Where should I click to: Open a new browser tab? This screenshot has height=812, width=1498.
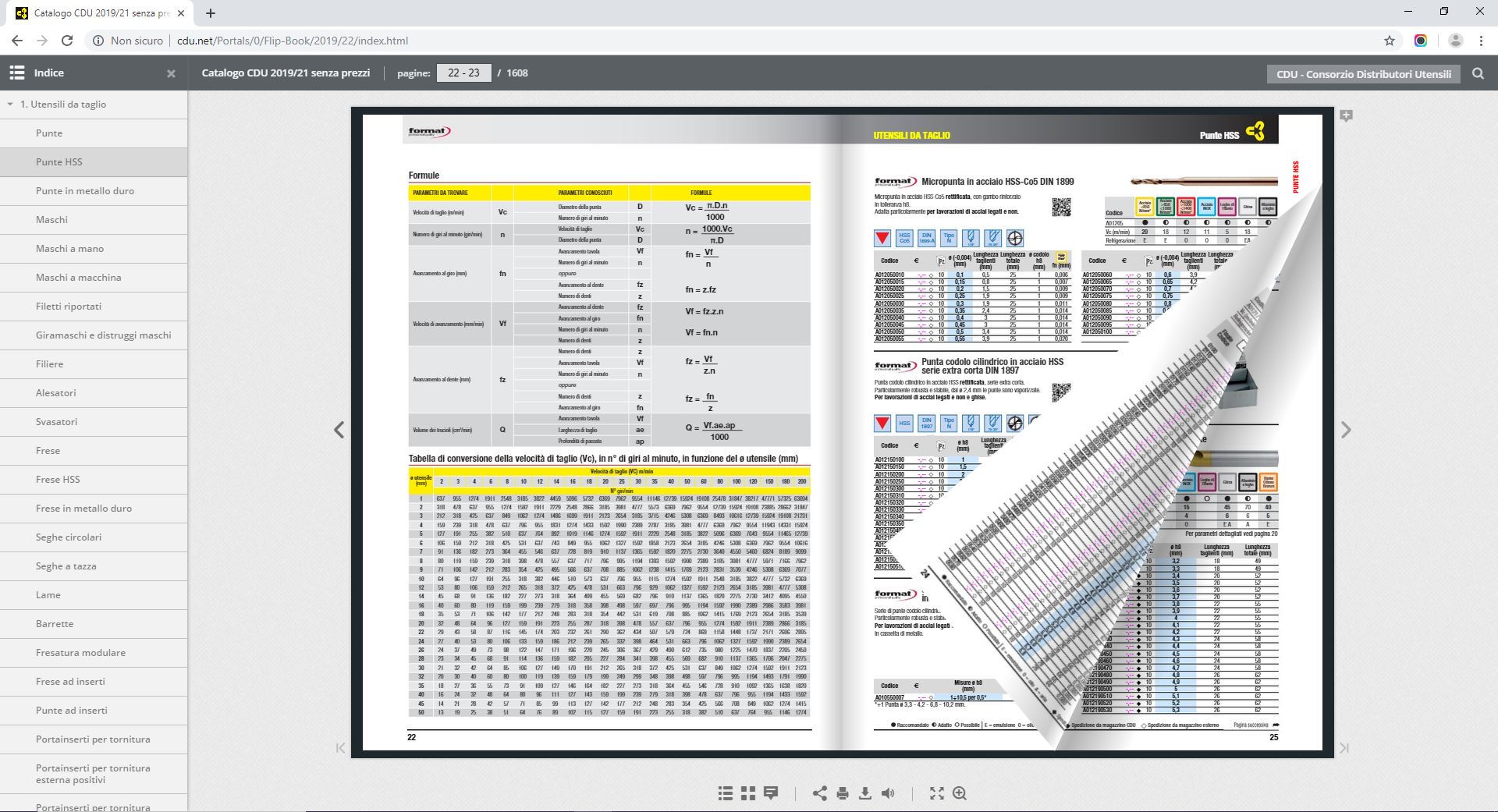click(x=211, y=13)
